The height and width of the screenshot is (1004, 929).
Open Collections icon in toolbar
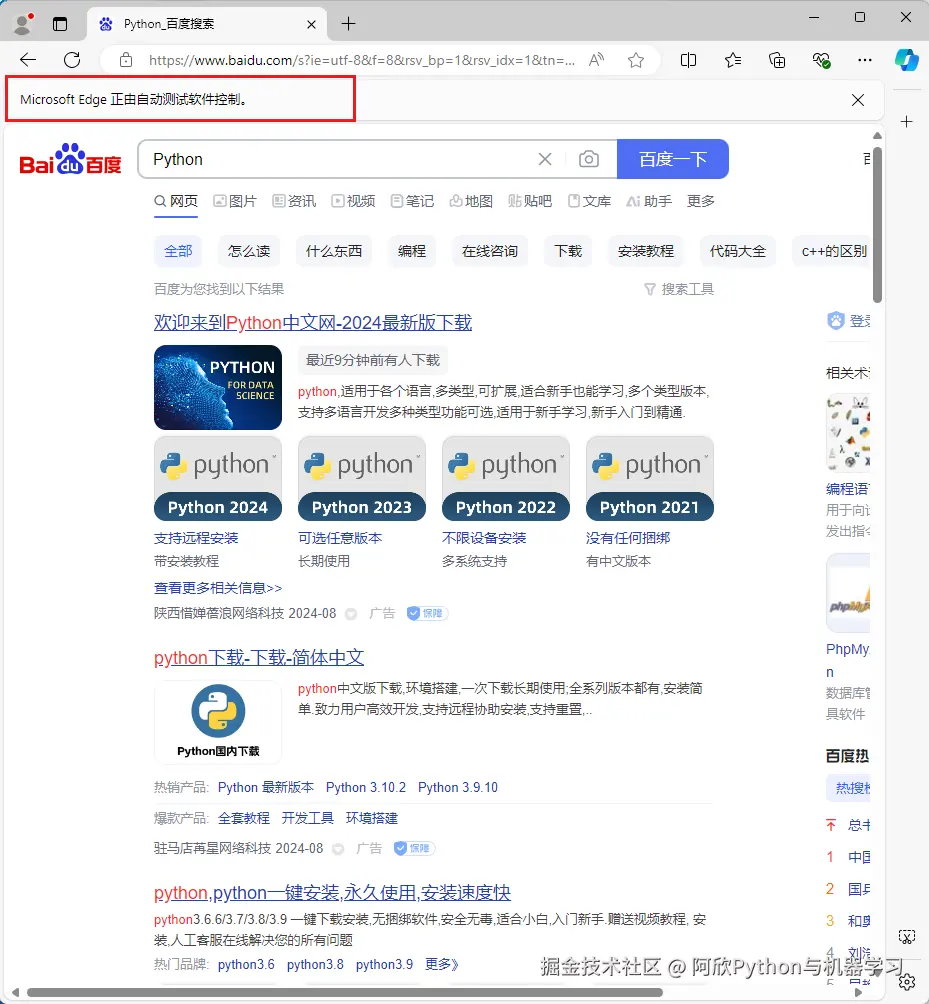point(777,60)
